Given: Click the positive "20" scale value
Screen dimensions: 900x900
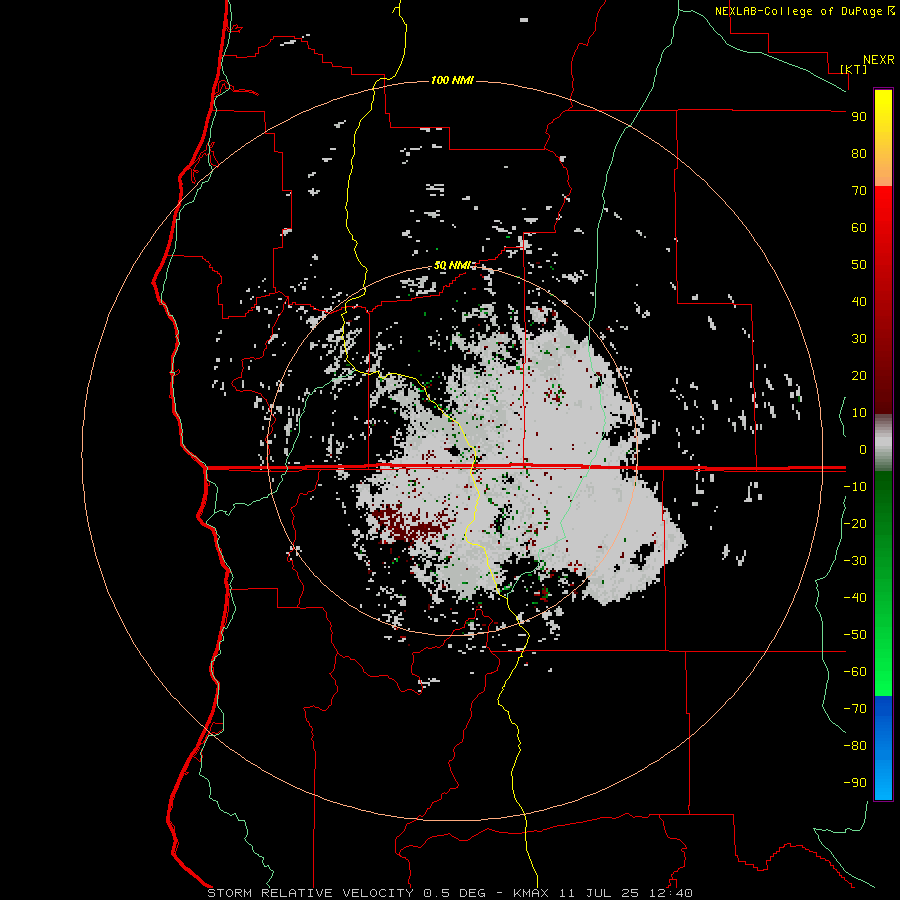Looking at the screenshot, I should click(x=859, y=375).
